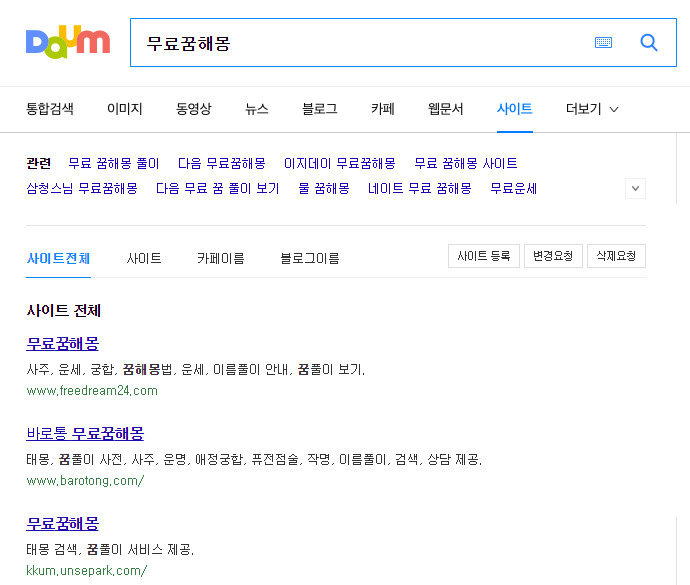
Task: Open related search 무료 꿈해몽 사이트
Action: pyautogui.click(x=466, y=163)
